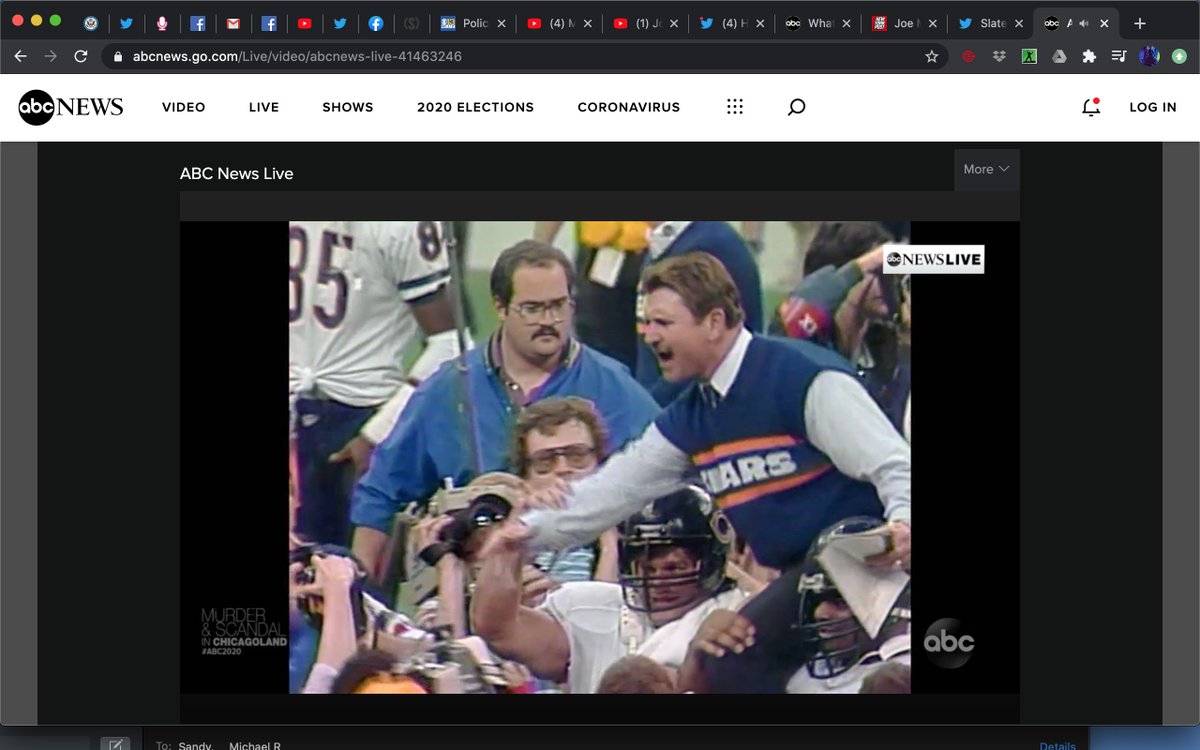Switch to the pinned Gmail tab
The width and height of the screenshot is (1200, 750).
tap(233, 23)
